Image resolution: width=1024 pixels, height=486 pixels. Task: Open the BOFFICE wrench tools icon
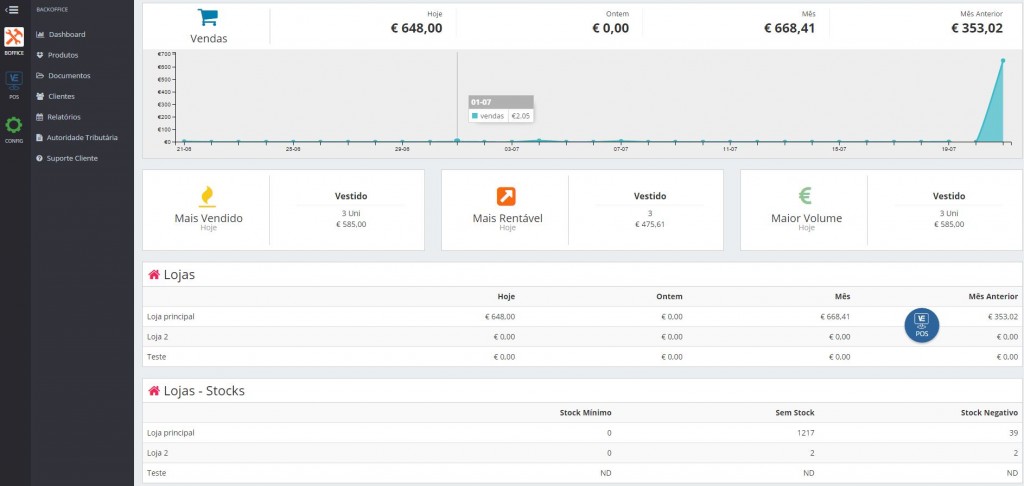(x=14, y=37)
